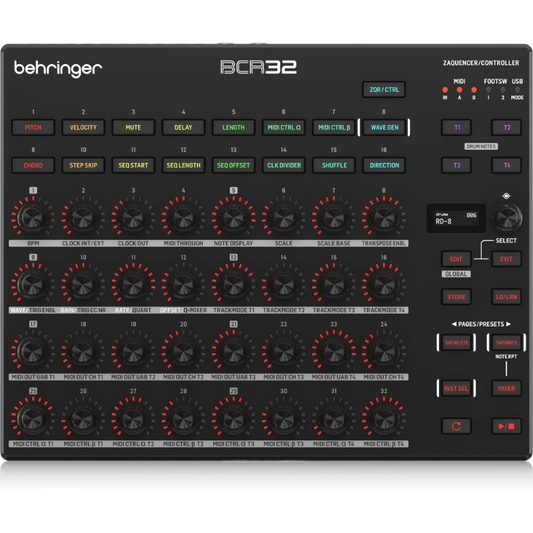The width and height of the screenshot is (533, 533).
Task: Select the DIRECTION button
Action: coord(384,165)
